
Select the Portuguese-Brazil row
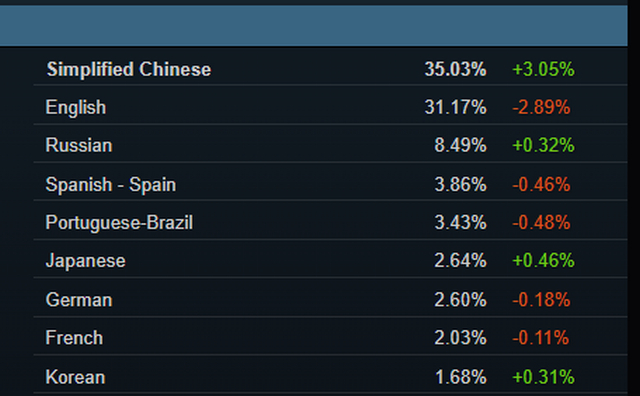pyautogui.click(x=330, y=222)
